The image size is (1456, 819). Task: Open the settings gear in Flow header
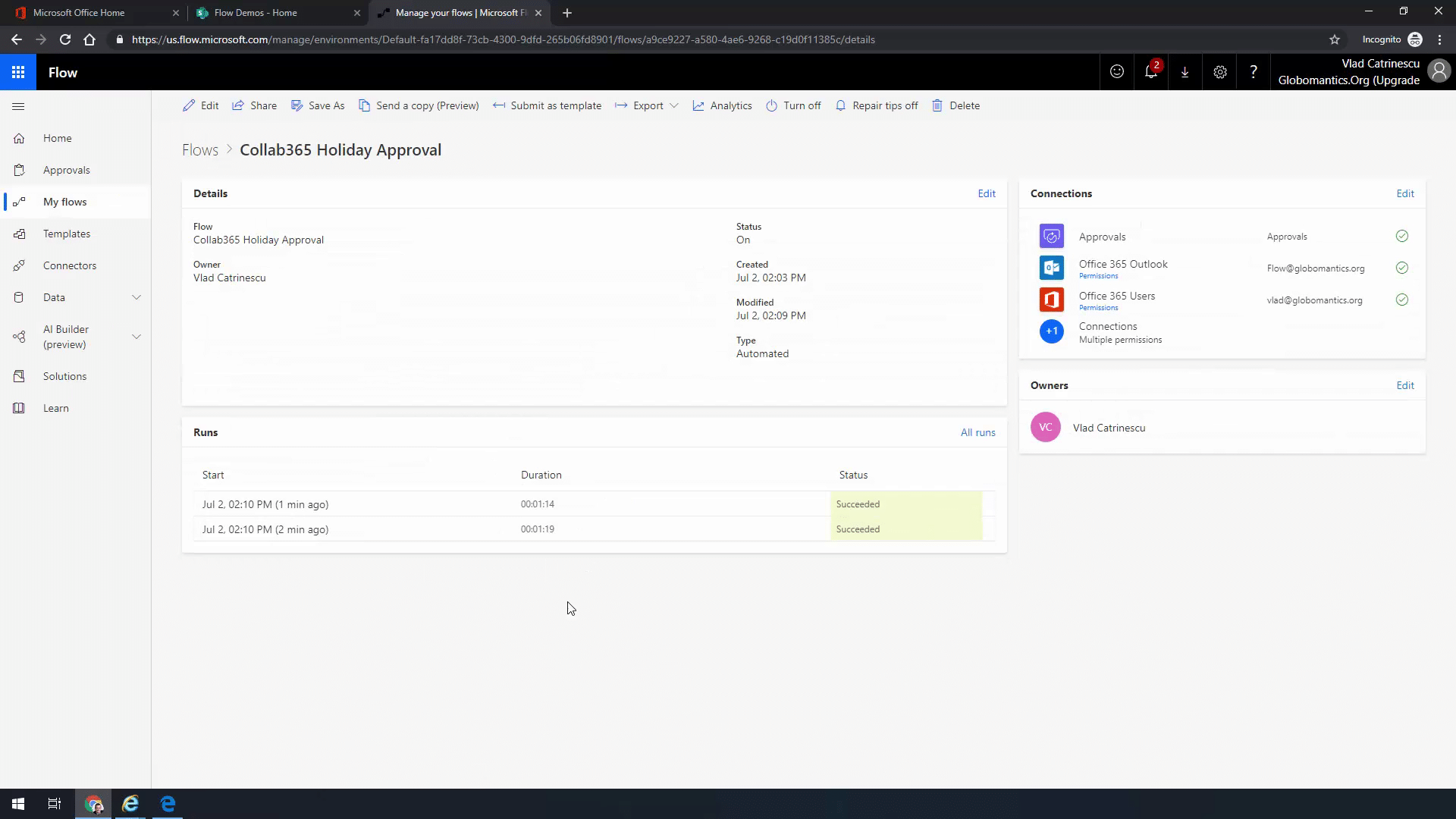pos(1219,72)
